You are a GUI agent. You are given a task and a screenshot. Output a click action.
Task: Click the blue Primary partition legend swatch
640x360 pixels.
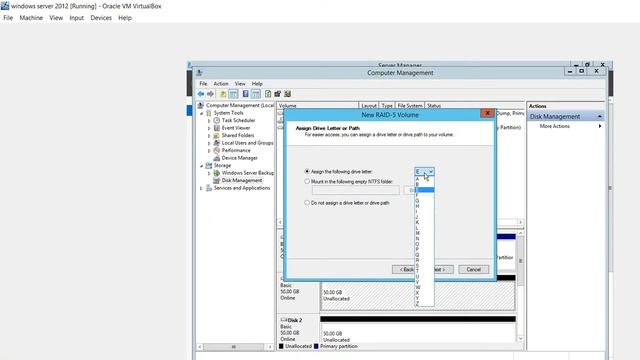[x=316, y=346]
